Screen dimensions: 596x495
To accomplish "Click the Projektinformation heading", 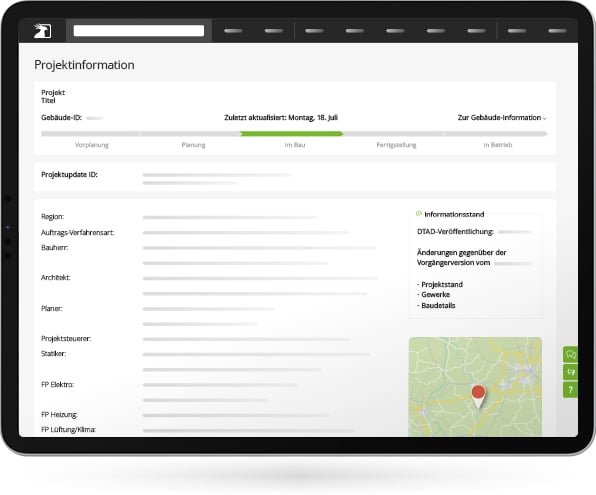I will coord(84,65).
